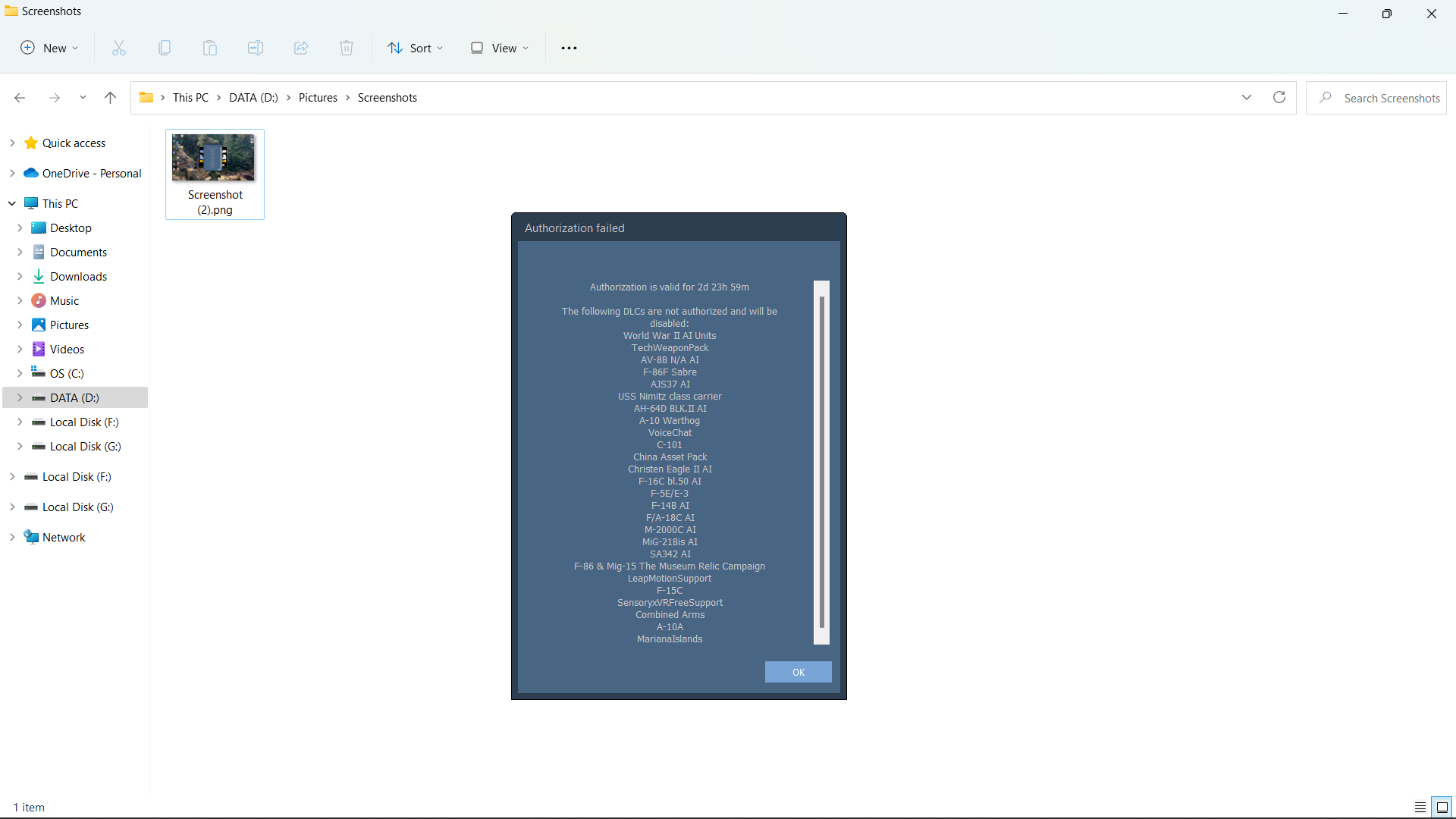1456x819 pixels.
Task: Expand the Network tree node
Action: pos(12,537)
